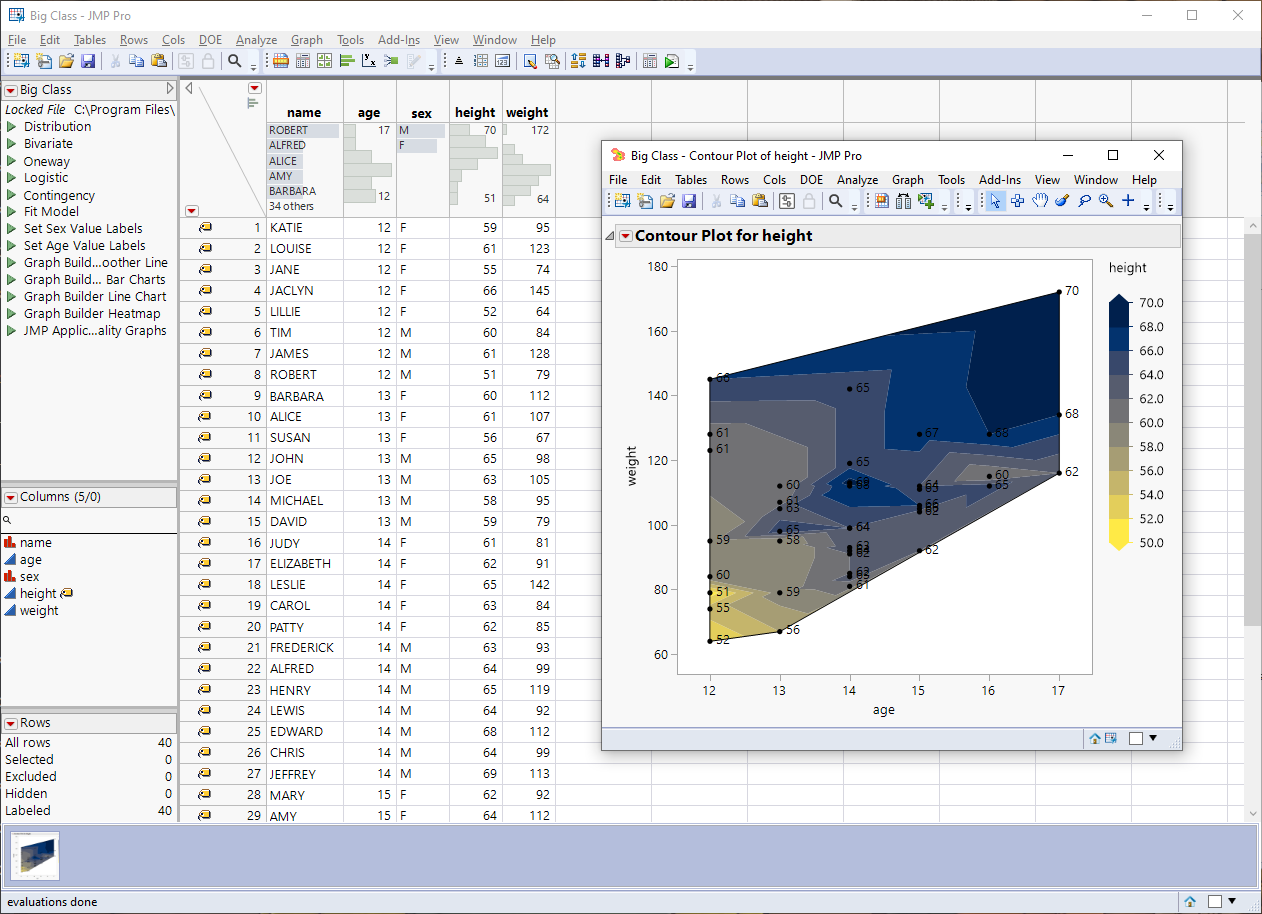Click the Search magnifier in main toolbar
The height and width of the screenshot is (914, 1262).
(x=235, y=61)
